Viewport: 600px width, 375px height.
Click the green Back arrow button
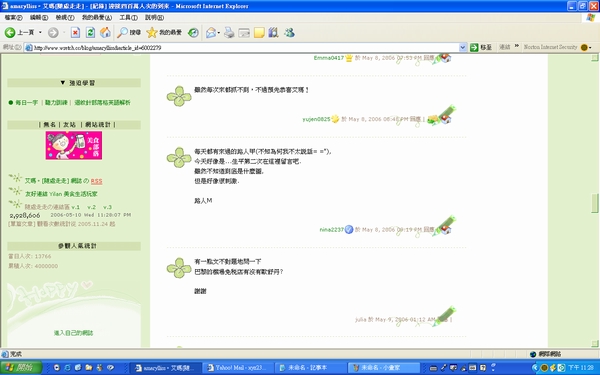point(10,33)
